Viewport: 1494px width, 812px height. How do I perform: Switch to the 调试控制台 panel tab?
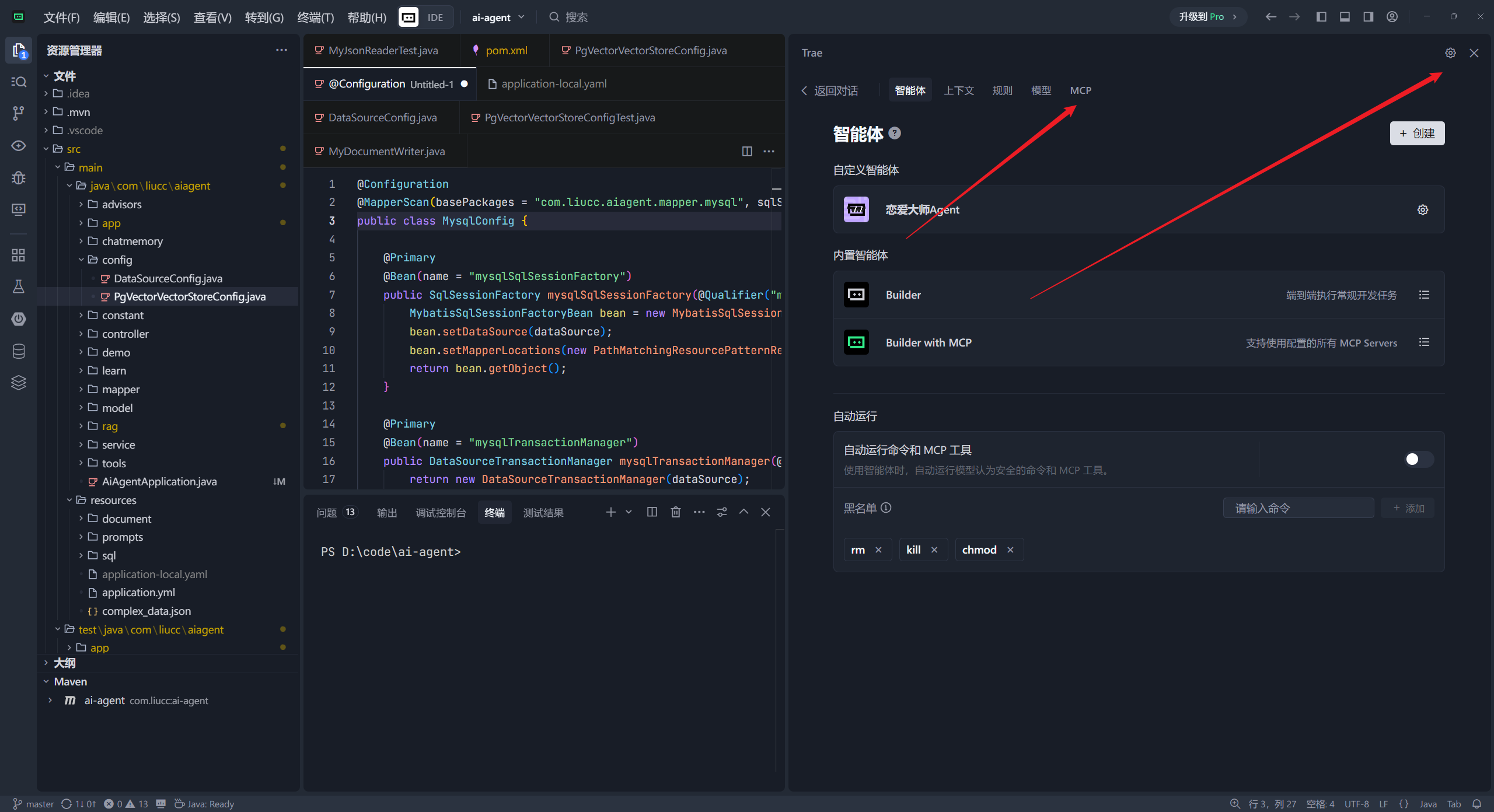point(441,513)
